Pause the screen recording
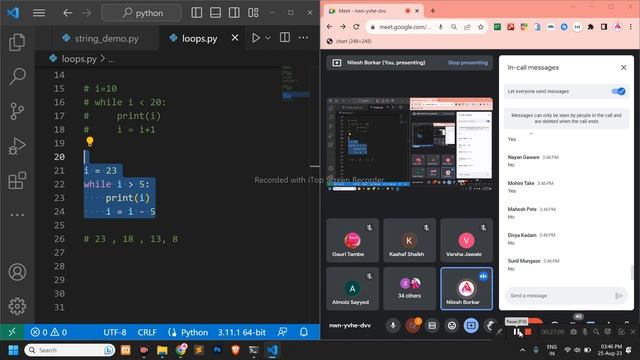This screenshot has width=640, height=360. 516,332
